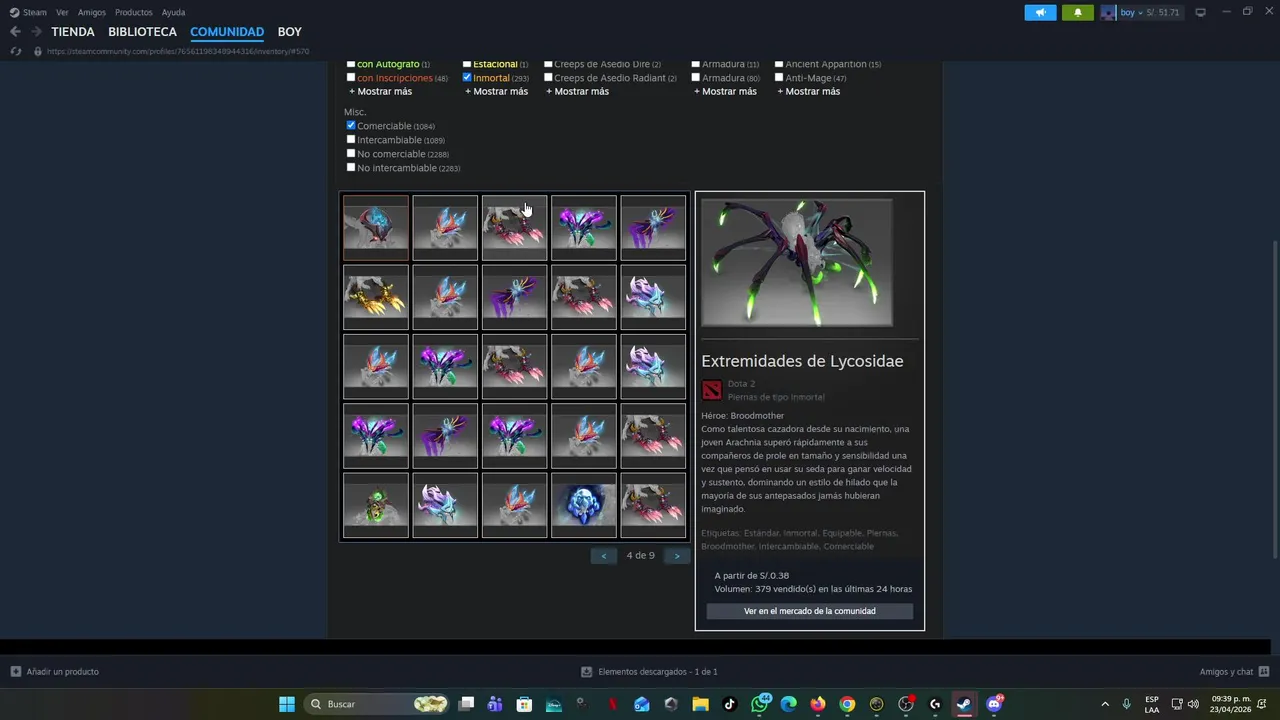Viewport: 1280px width, 720px height.
Task: Open the friends chat icon at bottom right
Action: [x=1264, y=672]
